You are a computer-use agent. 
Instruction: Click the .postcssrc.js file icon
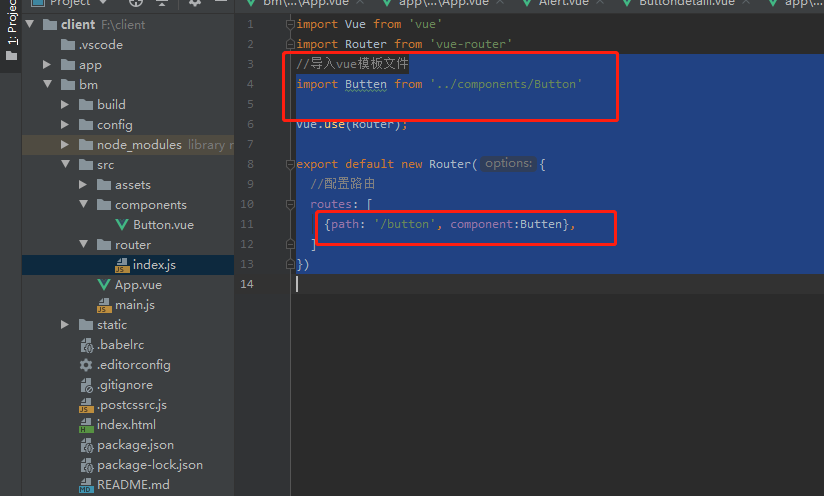click(86, 405)
